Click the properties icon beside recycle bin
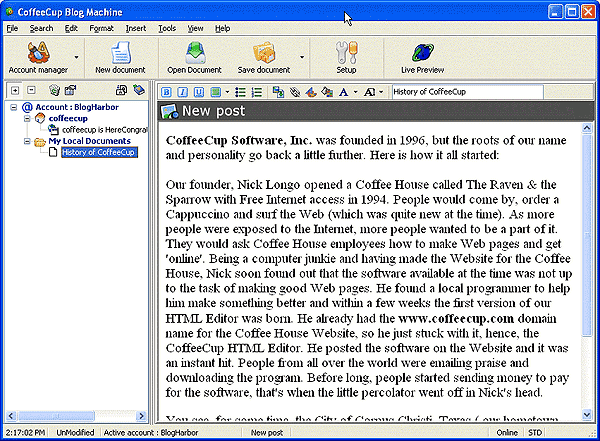Screen dimensions: 600x441 tap(70, 90)
